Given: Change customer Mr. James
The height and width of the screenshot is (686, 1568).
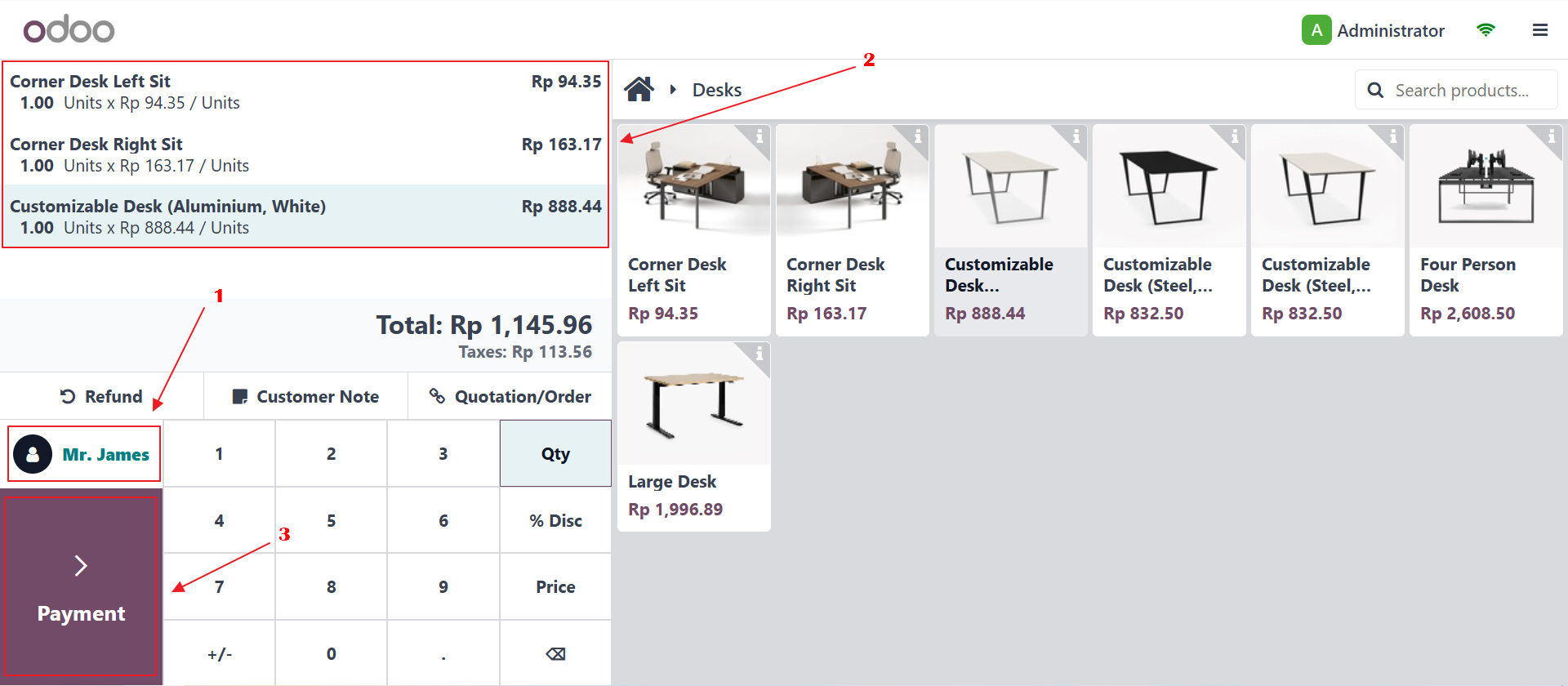Looking at the screenshot, I should (84, 453).
